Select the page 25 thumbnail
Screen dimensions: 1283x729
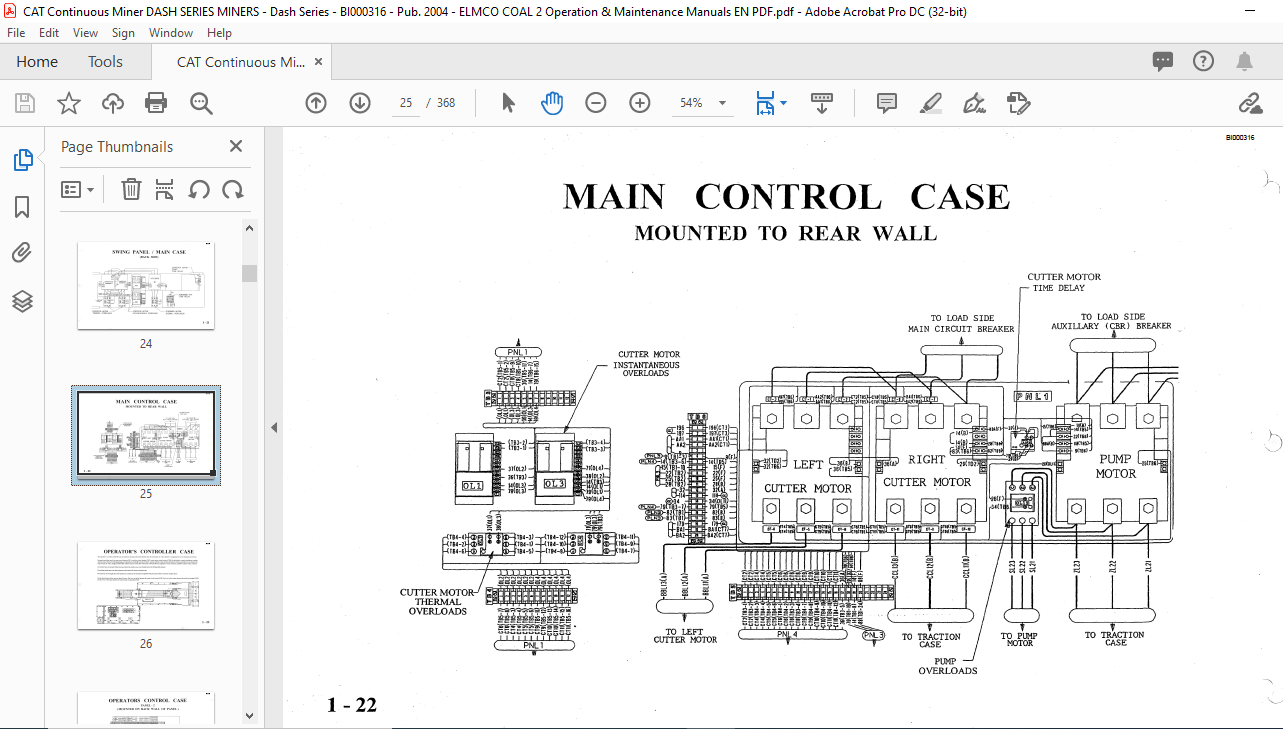point(146,436)
